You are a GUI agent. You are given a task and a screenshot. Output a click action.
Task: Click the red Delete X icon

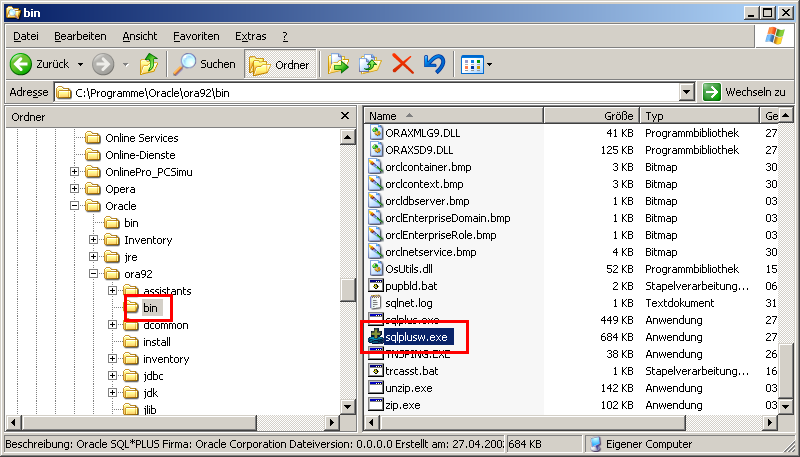(402, 64)
